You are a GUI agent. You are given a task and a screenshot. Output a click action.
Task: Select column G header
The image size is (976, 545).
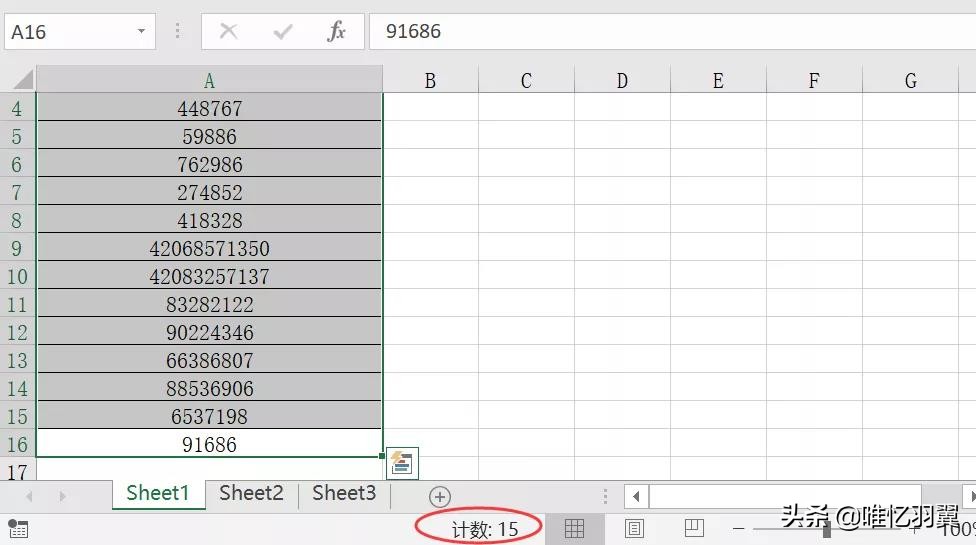(x=910, y=80)
